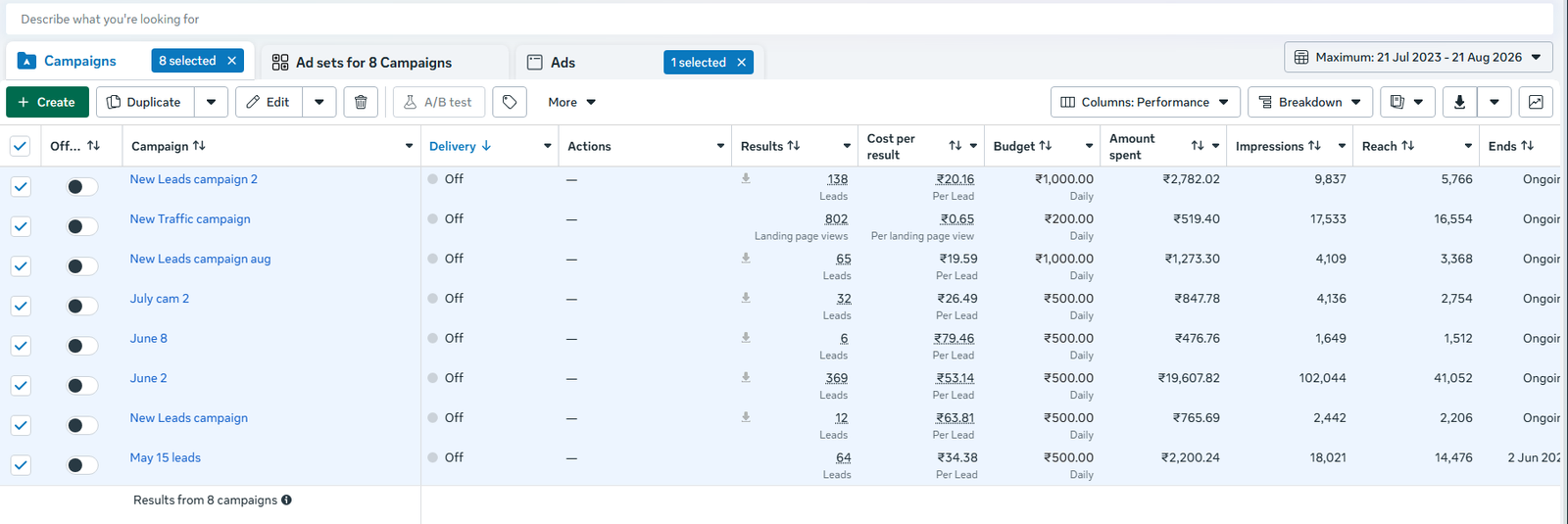Open the charts view icon
This screenshot has height=524, width=1568.
(1536, 102)
